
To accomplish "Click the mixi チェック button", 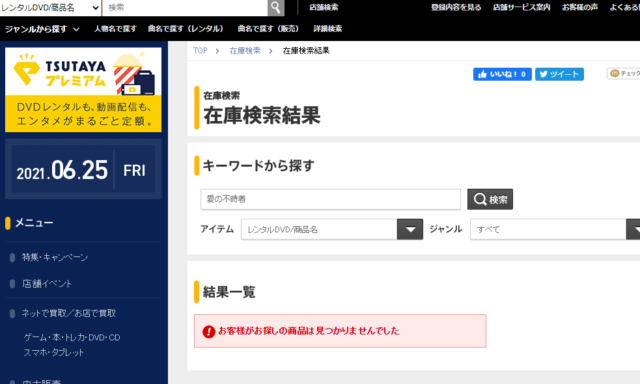I will 624,73.
